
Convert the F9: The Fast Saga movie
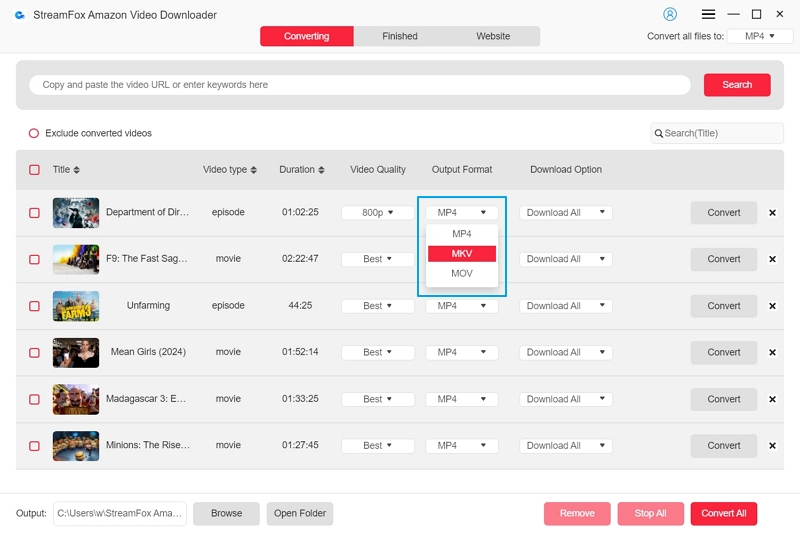point(723,259)
